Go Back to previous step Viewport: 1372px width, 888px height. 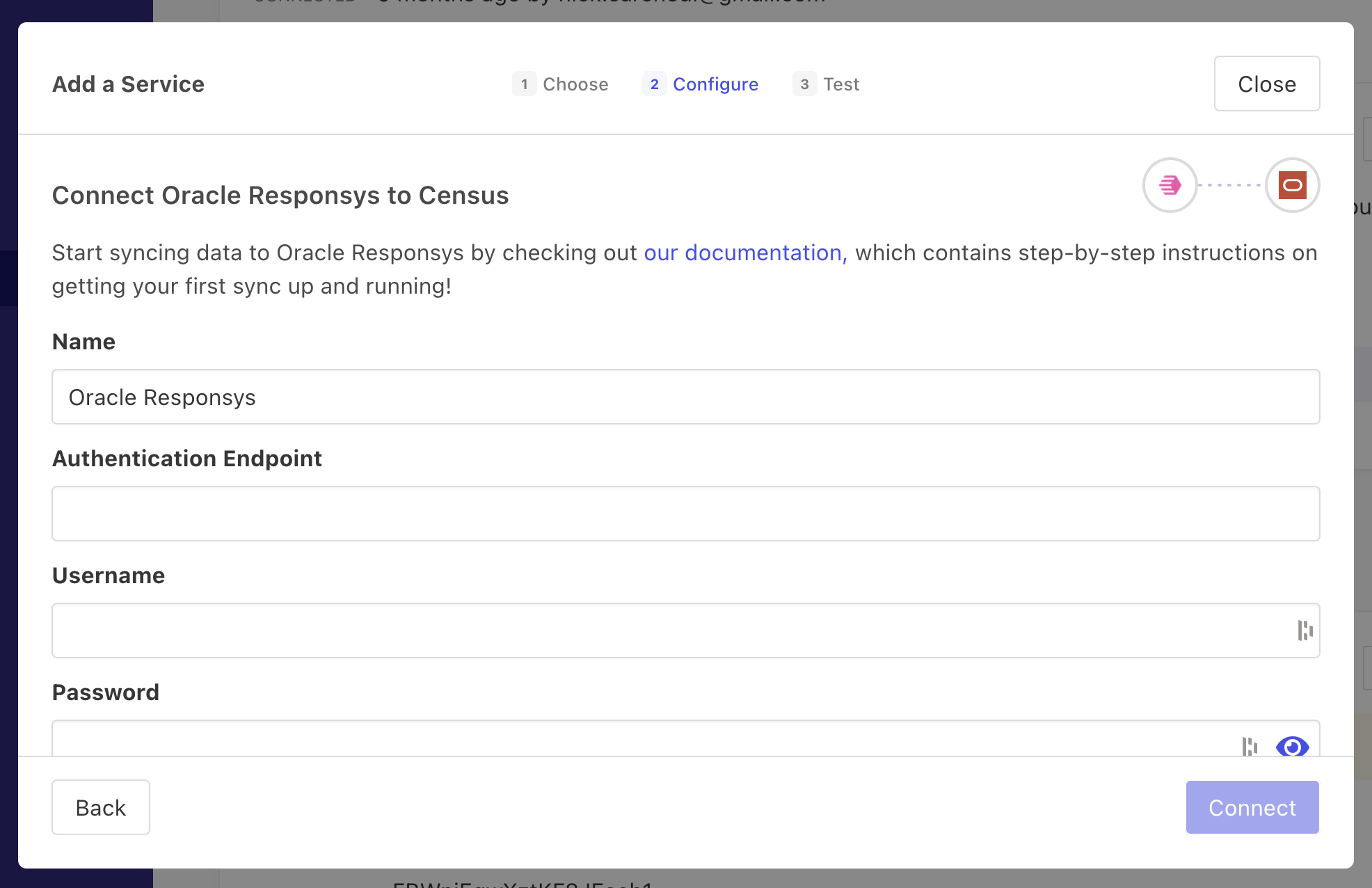coord(101,807)
